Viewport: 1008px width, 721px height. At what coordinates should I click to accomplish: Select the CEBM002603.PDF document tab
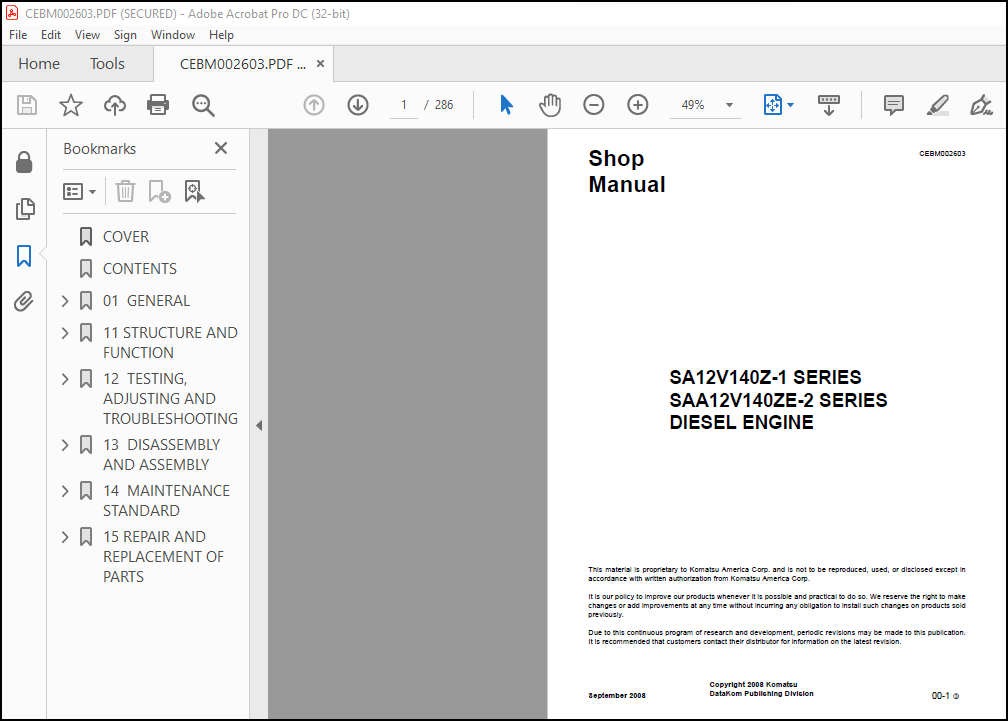pyautogui.click(x=243, y=64)
